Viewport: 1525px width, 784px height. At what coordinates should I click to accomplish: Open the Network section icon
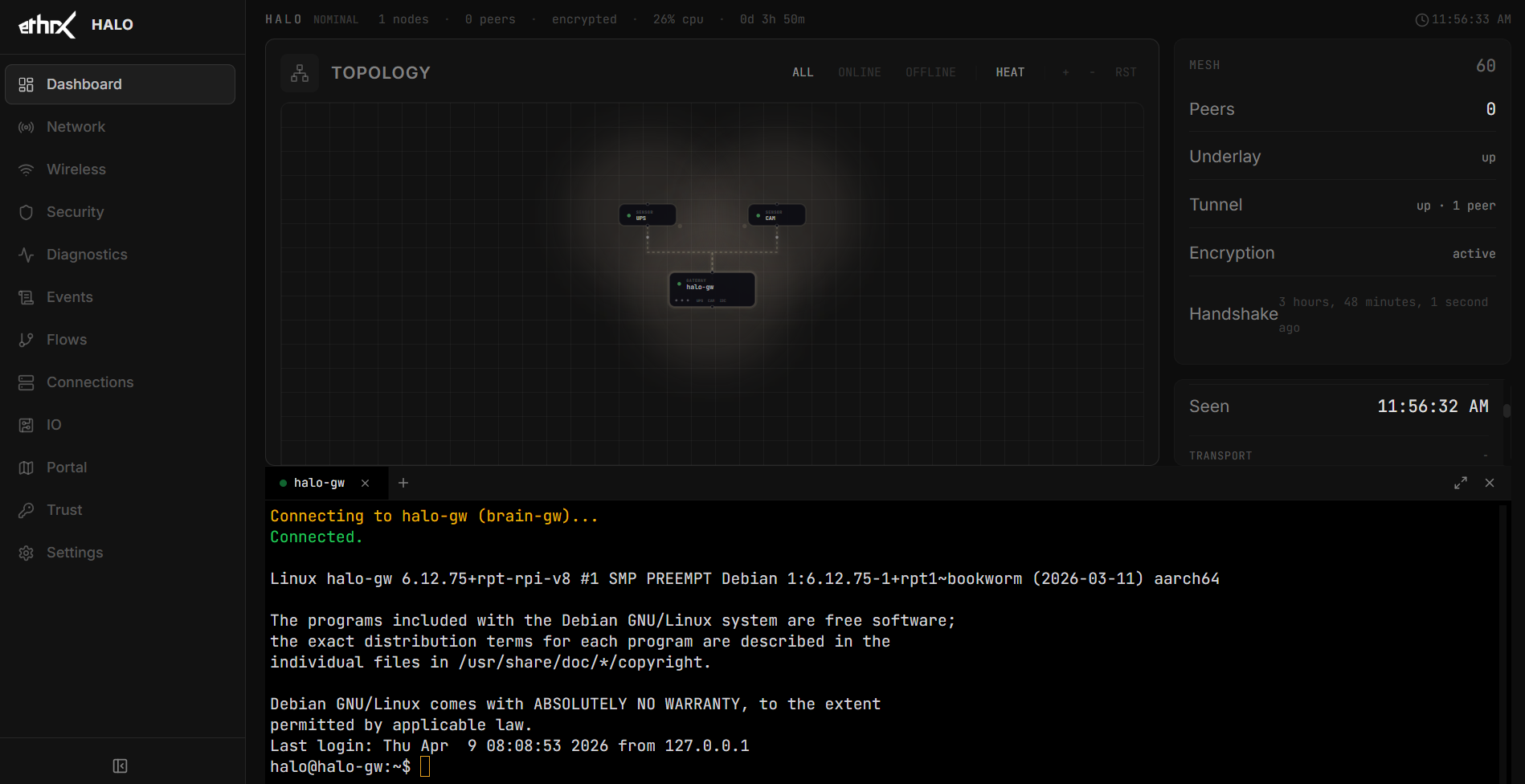pyautogui.click(x=26, y=127)
